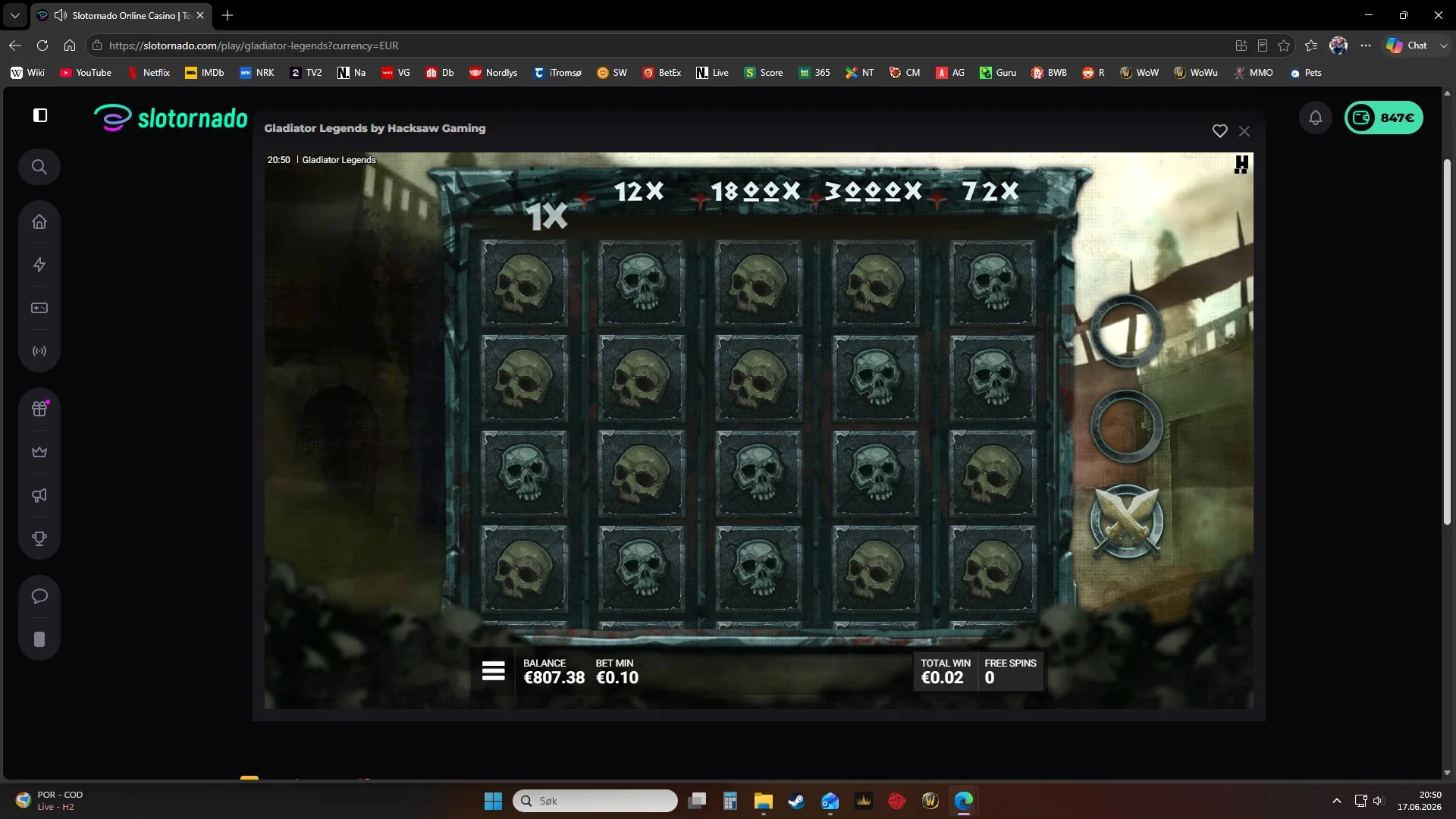Open the live broadcast sidebar icon

(x=39, y=351)
